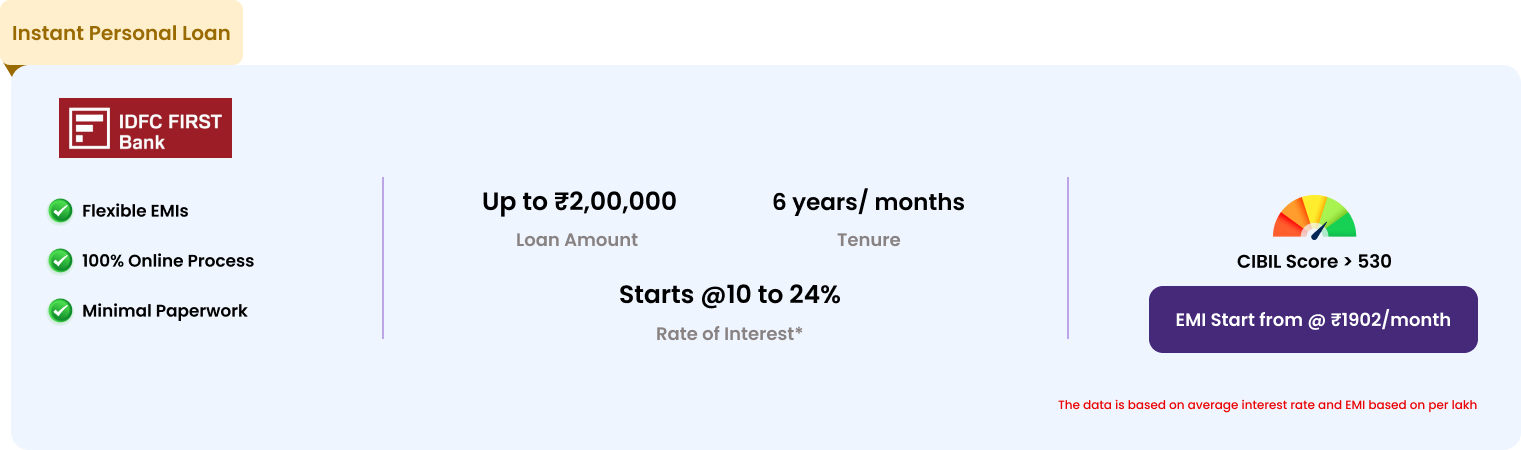Click green check icon beside Minimal Paperwork

[61, 311]
